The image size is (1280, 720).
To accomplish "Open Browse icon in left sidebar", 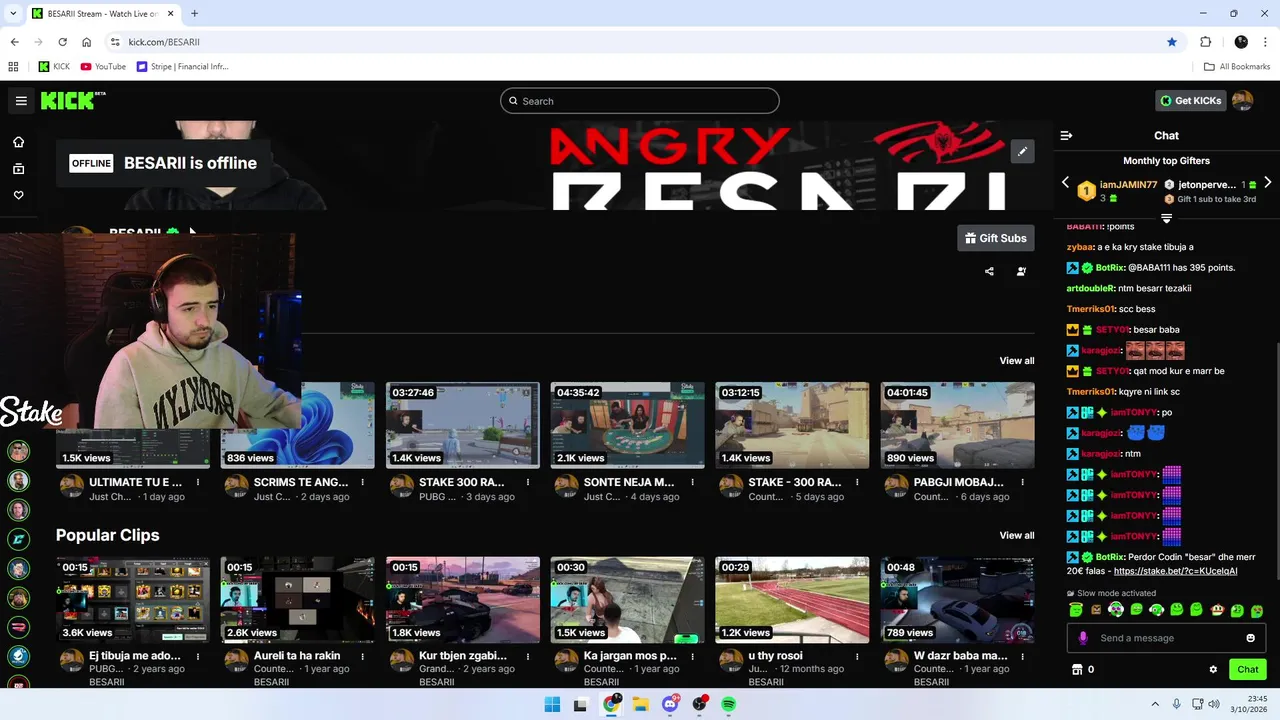I will coord(18,169).
